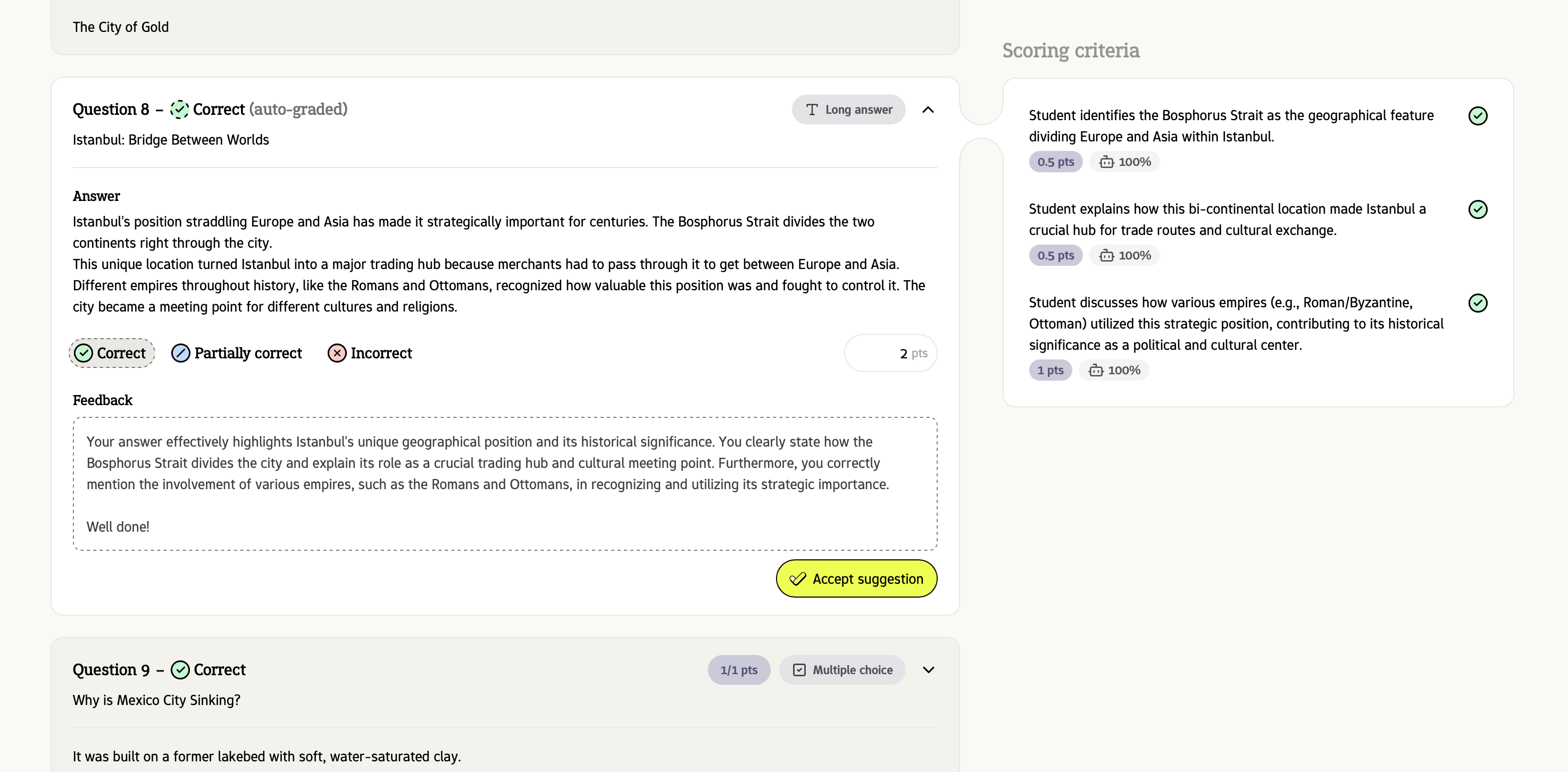Click the check icon for trade routes criterion
This screenshot has width=1568, height=772.
click(x=1477, y=209)
